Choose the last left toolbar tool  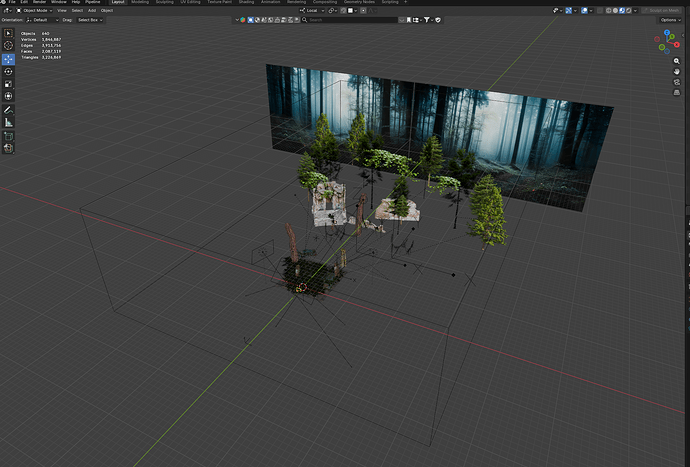click(8, 148)
